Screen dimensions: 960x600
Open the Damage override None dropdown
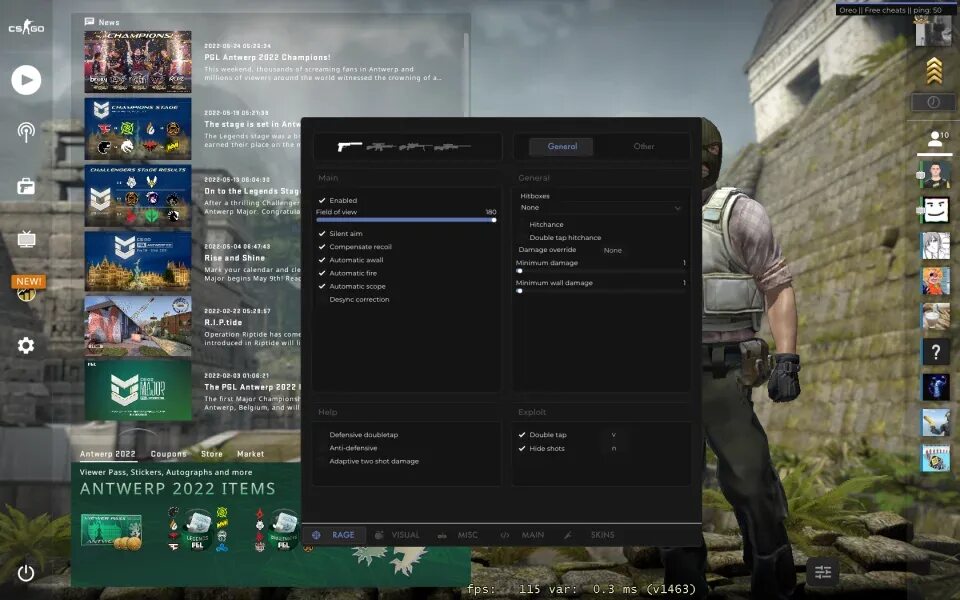point(613,250)
